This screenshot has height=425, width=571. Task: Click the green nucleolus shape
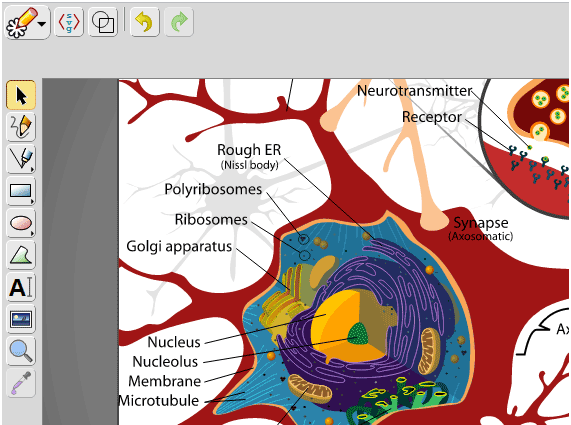[359, 334]
